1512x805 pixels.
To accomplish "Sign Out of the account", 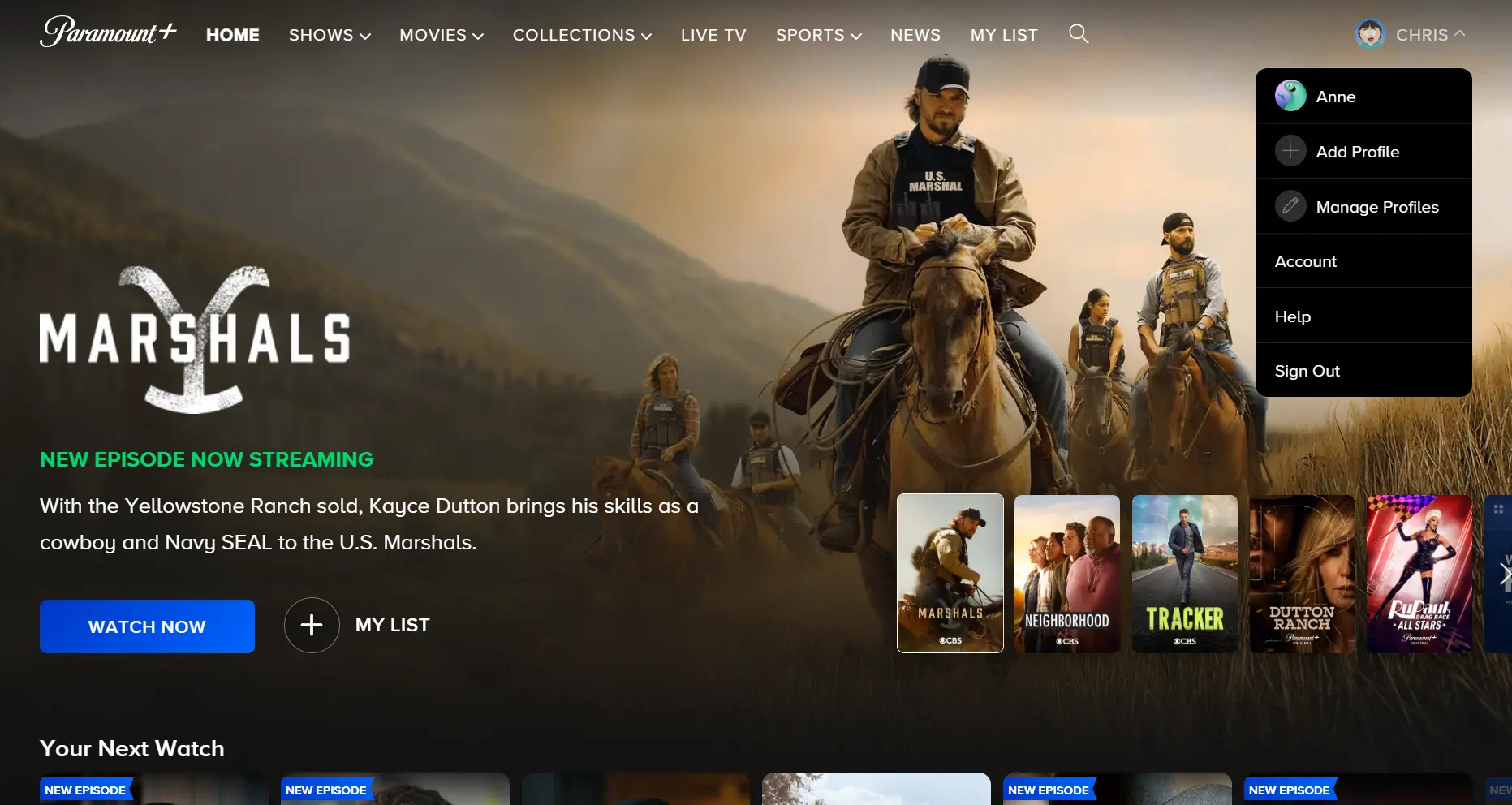I will [x=1363, y=371].
